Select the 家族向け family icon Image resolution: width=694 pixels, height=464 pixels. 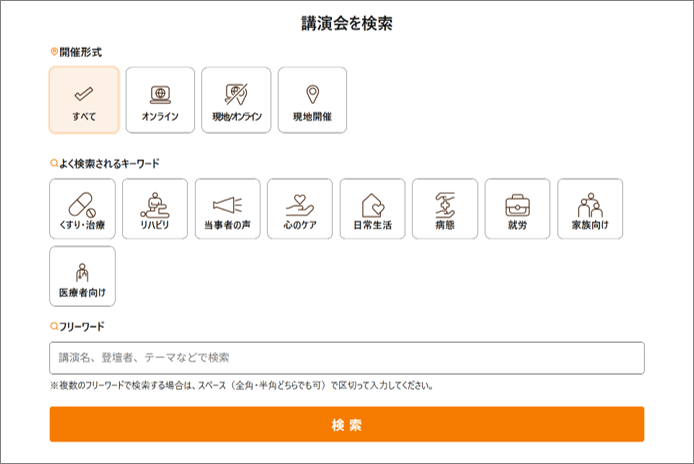pyautogui.click(x=590, y=205)
